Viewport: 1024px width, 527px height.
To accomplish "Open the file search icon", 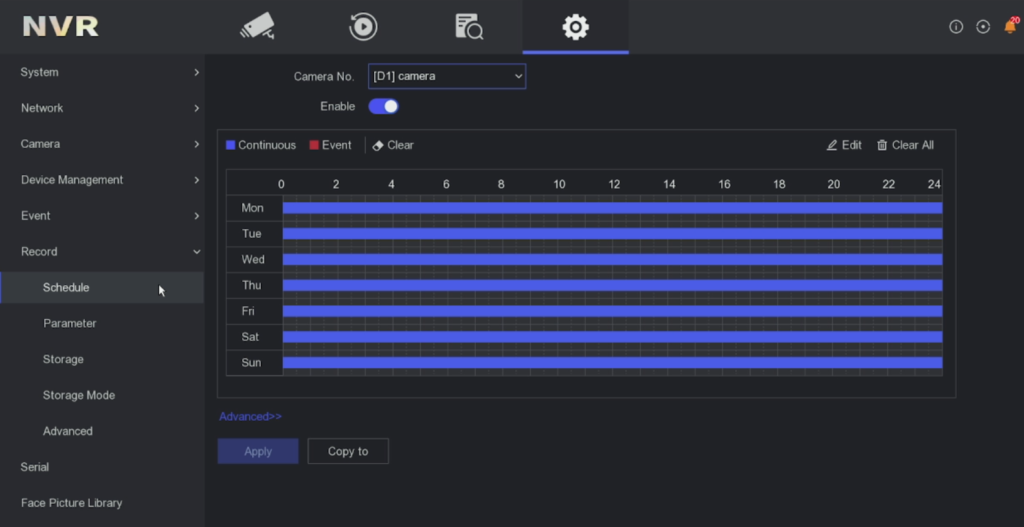I will (x=469, y=27).
